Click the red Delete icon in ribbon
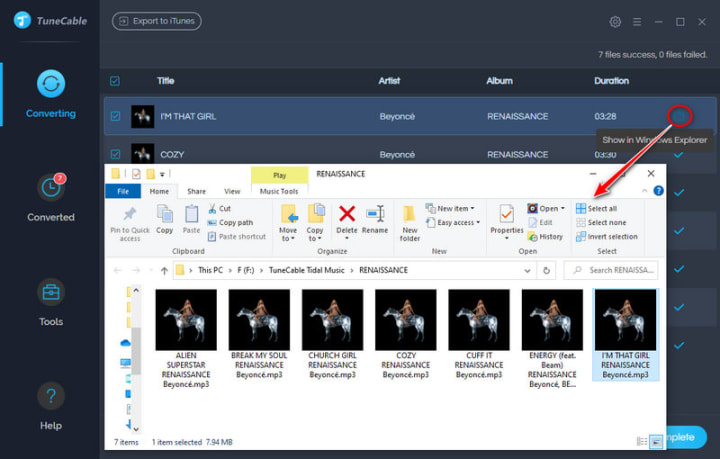Image resolution: width=720 pixels, height=459 pixels. pos(347,214)
